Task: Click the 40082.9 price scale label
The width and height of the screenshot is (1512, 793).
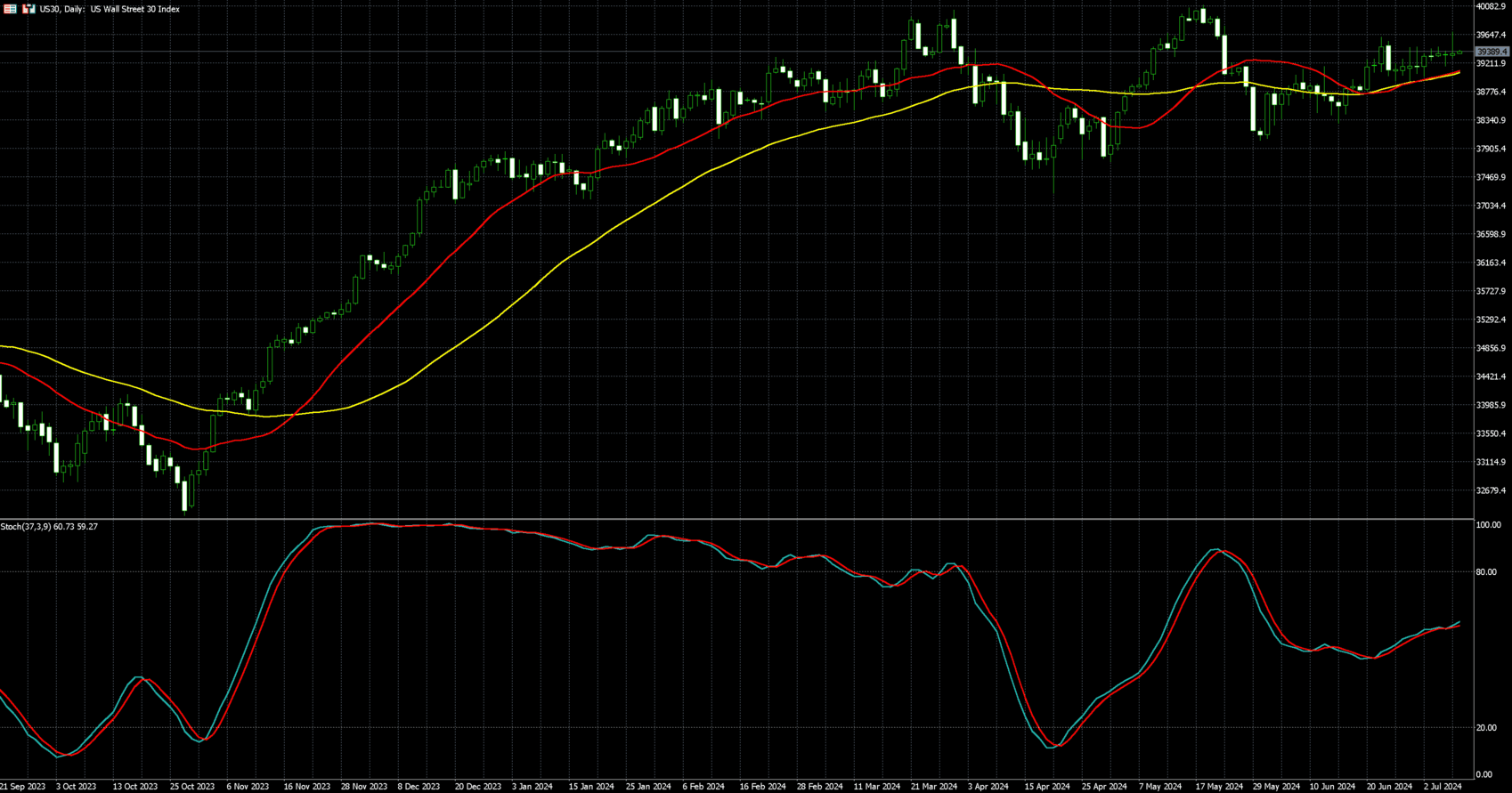Action: [x=1491, y=6]
